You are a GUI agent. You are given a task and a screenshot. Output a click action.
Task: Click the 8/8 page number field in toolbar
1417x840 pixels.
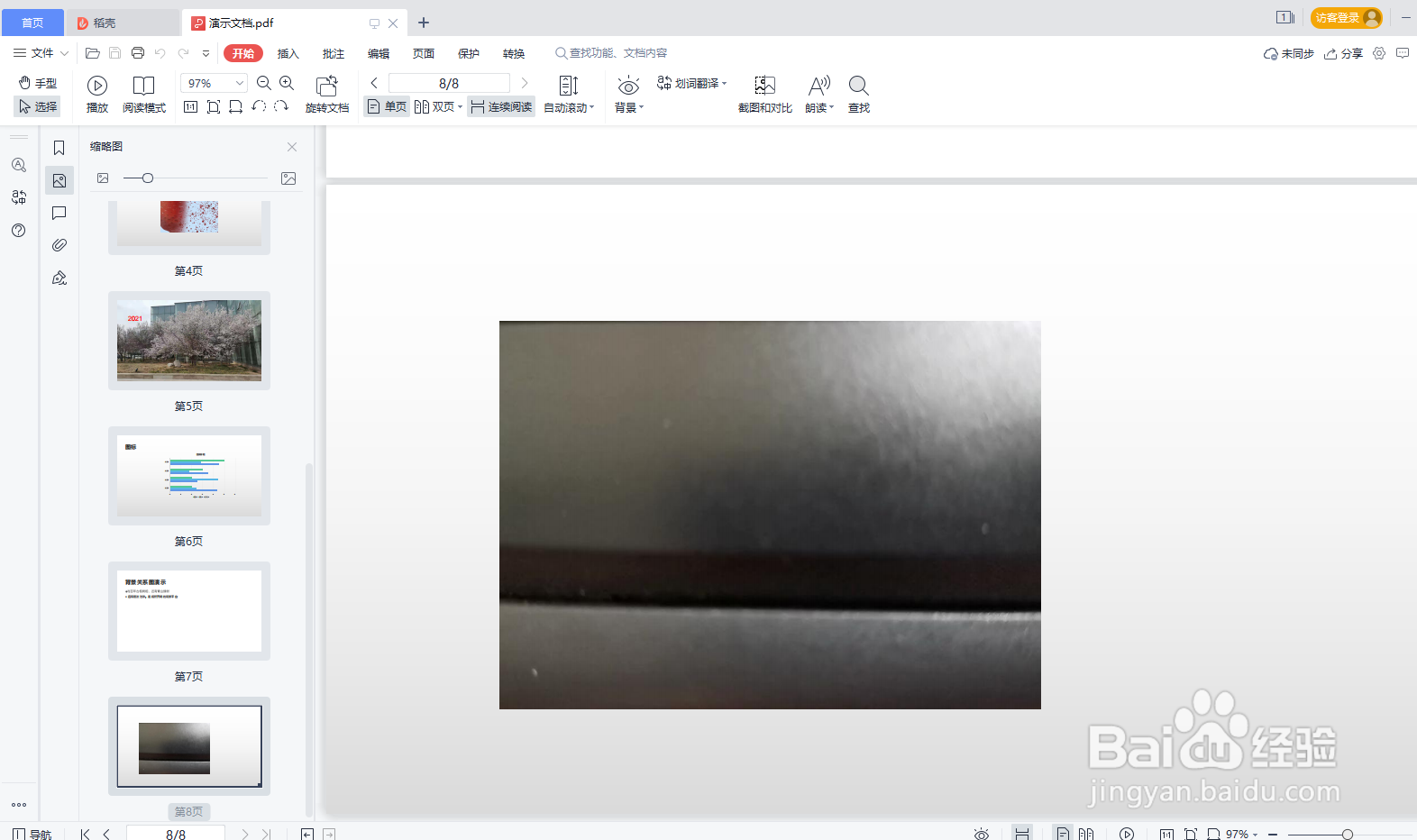click(x=449, y=83)
